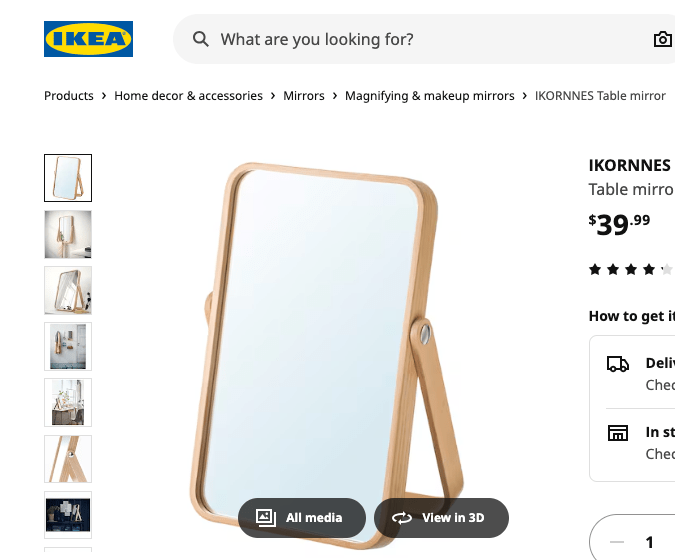Decrease quantity with minus button
This screenshot has height=560, width=675.
[617, 542]
